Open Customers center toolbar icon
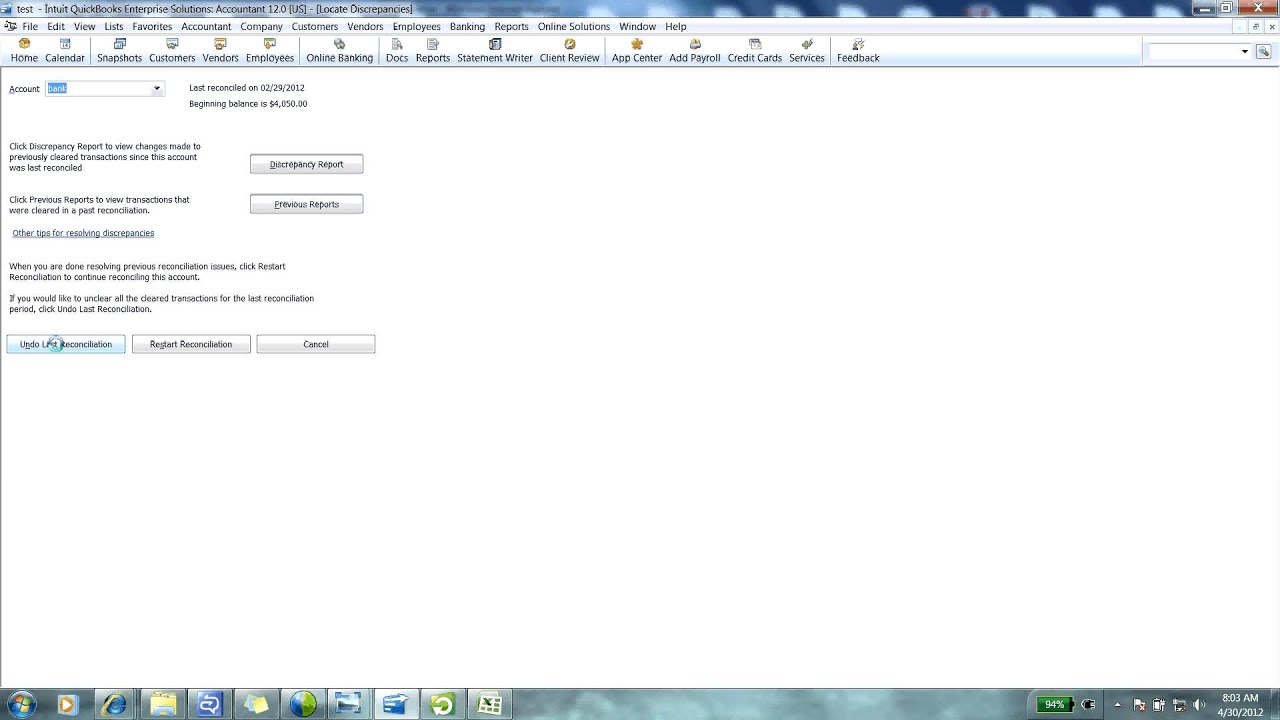This screenshot has width=1280, height=720. point(172,51)
